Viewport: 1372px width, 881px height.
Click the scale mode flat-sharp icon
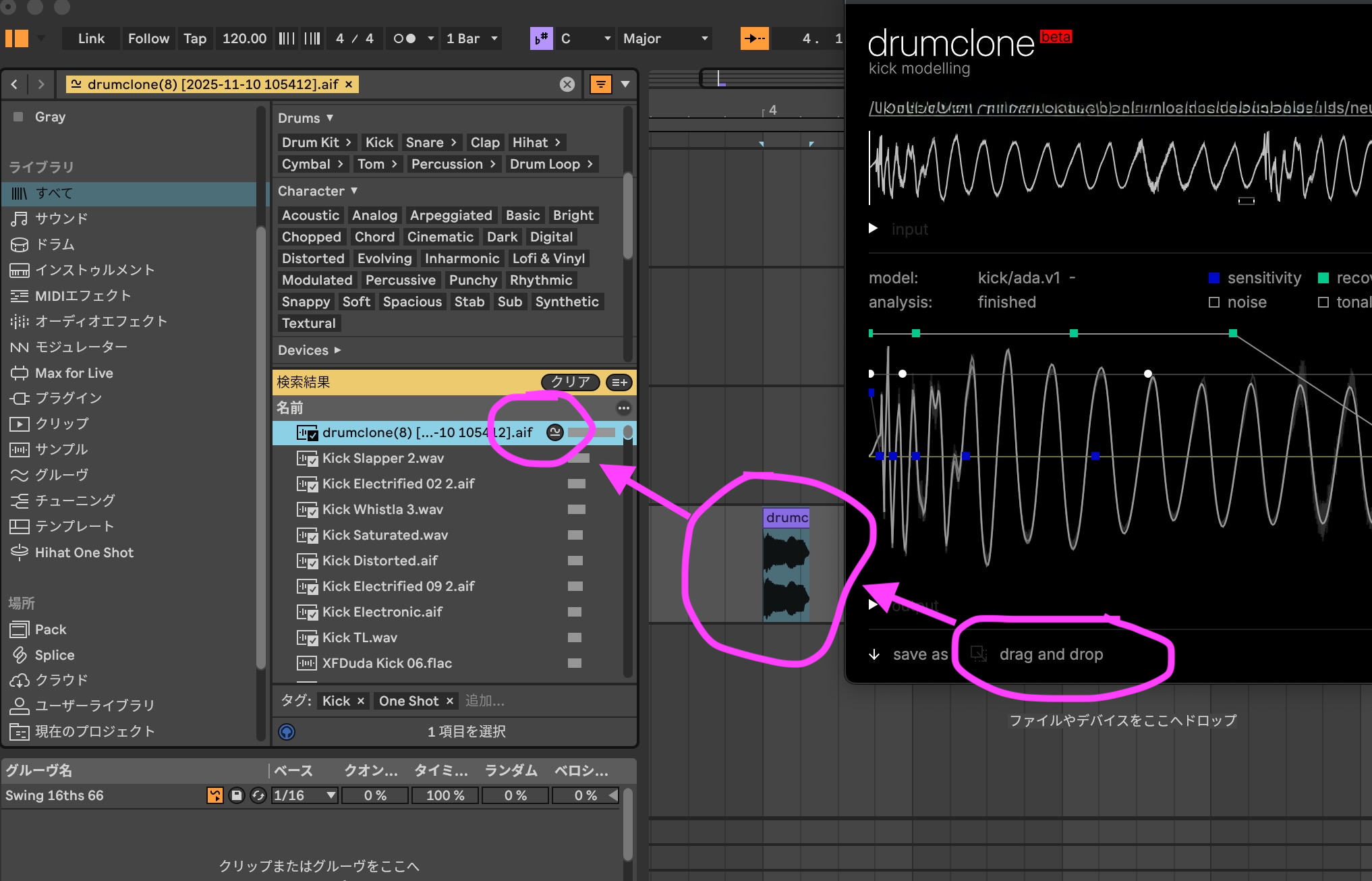[541, 38]
